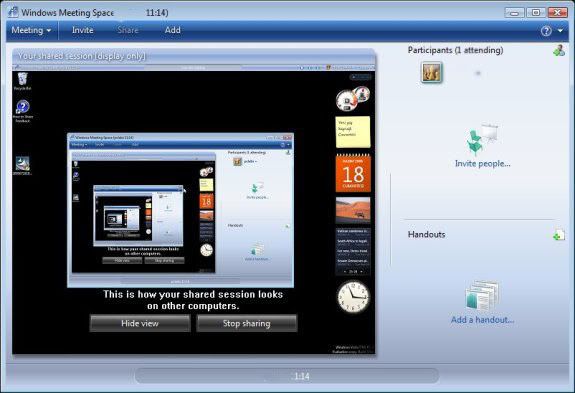Image resolution: width=575 pixels, height=393 pixels.
Task: Select the participant avatar picture
Action: coord(431,72)
